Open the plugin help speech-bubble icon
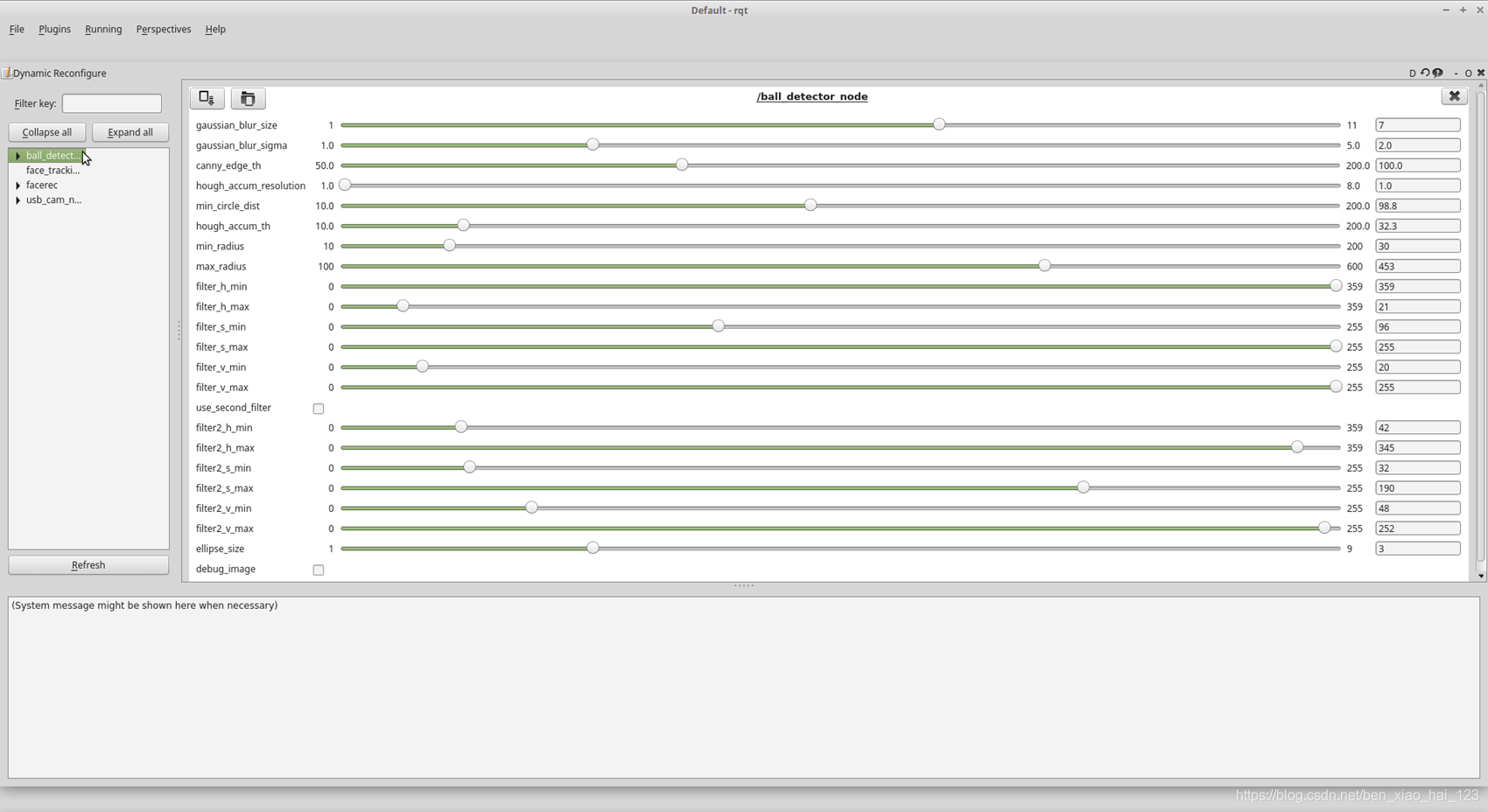Screen dimensions: 1488x812 point(1437,73)
